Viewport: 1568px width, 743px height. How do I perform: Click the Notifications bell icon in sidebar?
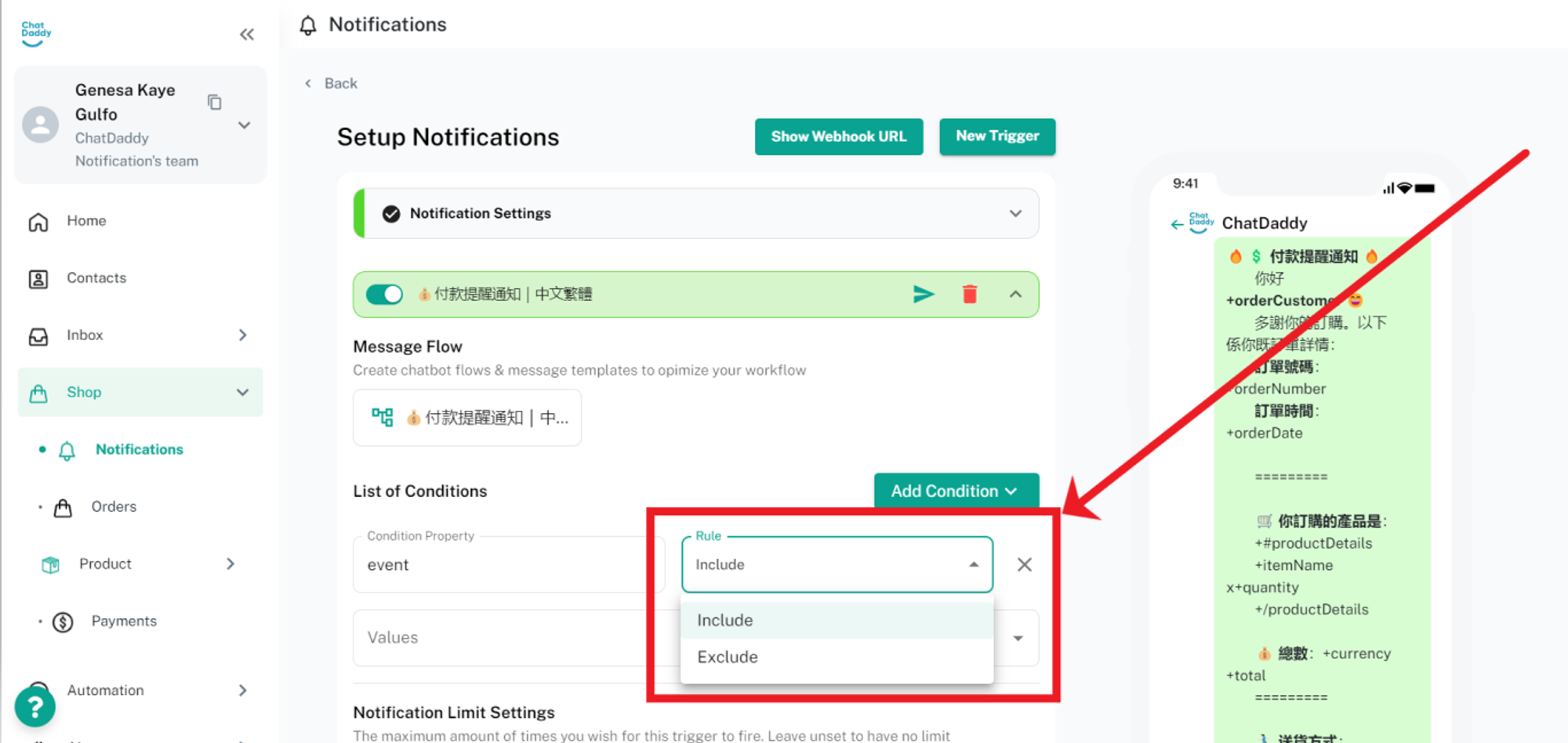click(x=67, y=451)
